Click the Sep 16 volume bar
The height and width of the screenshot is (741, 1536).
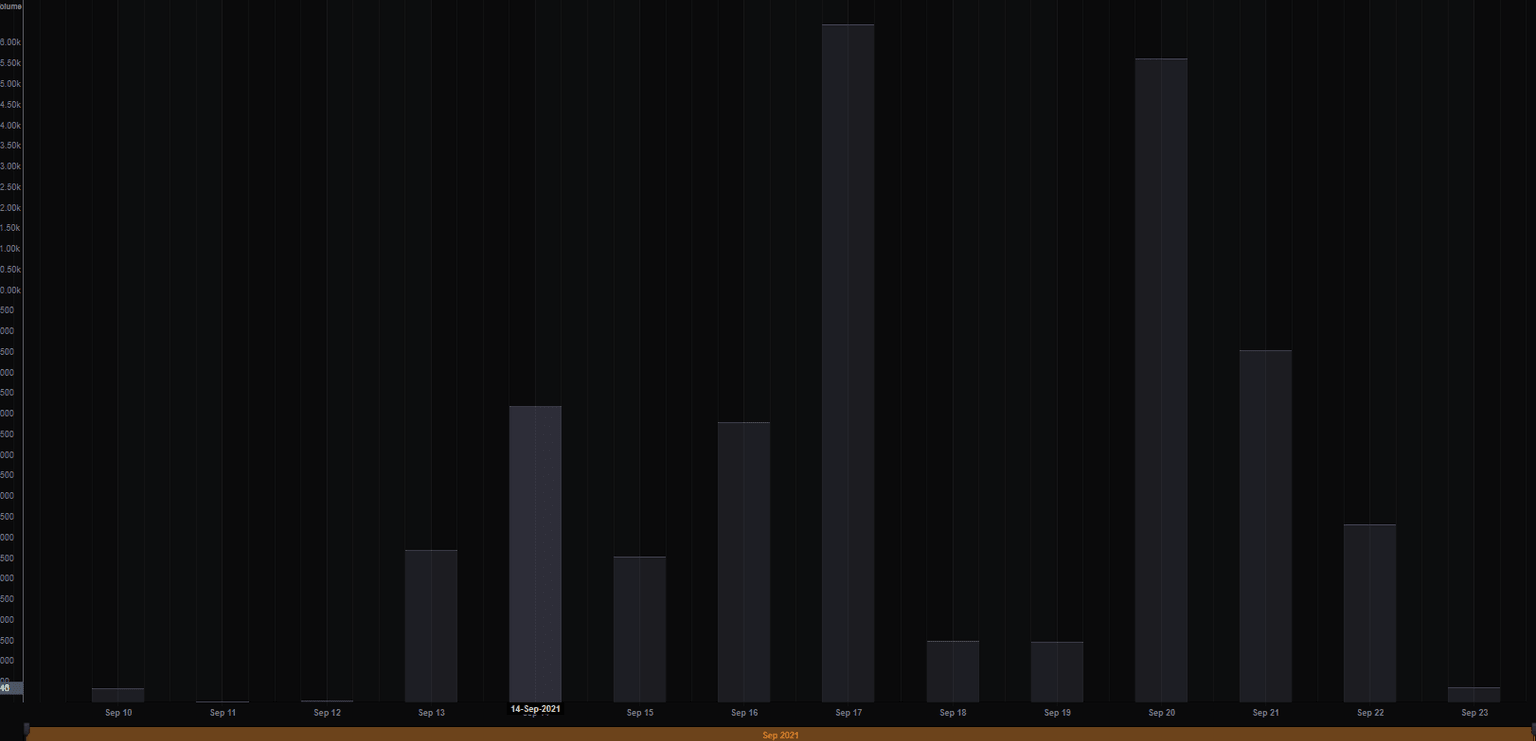coord(744,562)
